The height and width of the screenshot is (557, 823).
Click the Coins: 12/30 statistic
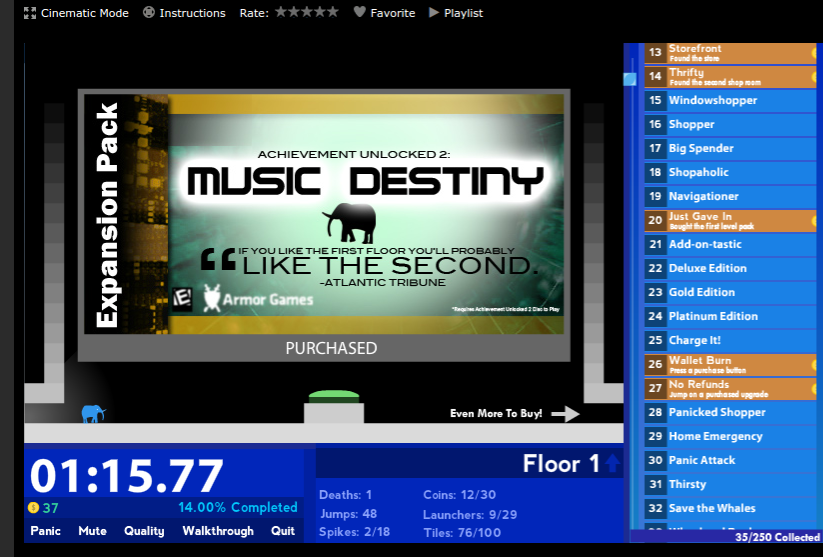(x=459, y=495)
